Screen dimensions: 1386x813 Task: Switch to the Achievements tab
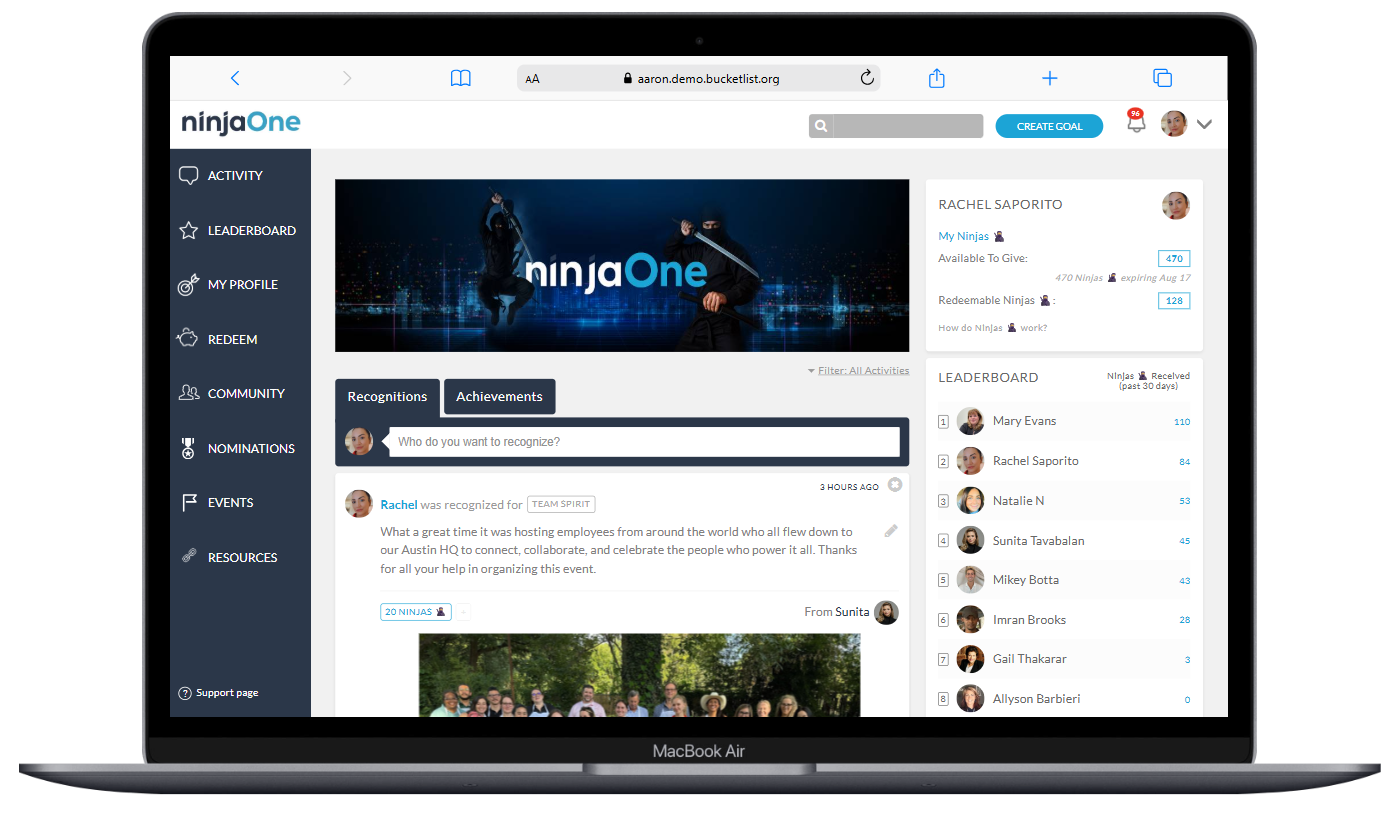[499, 397]
